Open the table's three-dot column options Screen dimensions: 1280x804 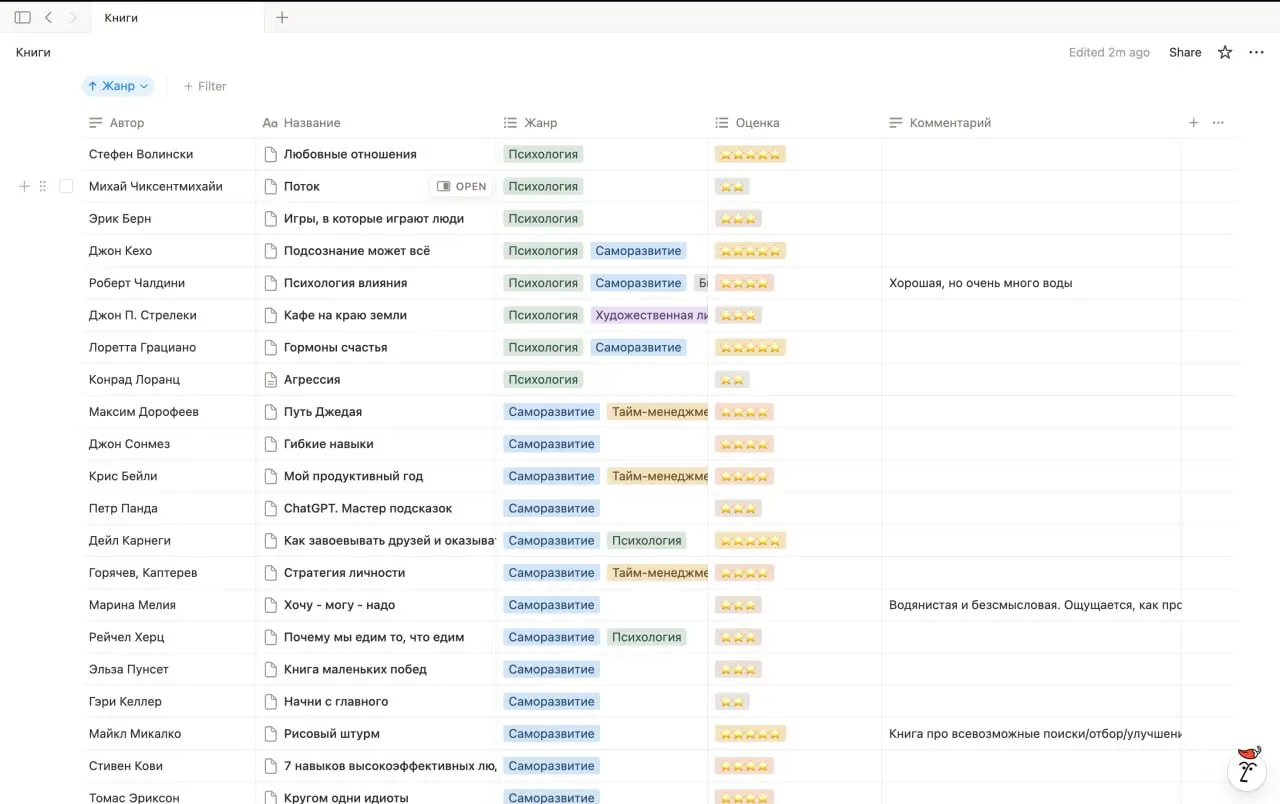[x=1218, y=123]
